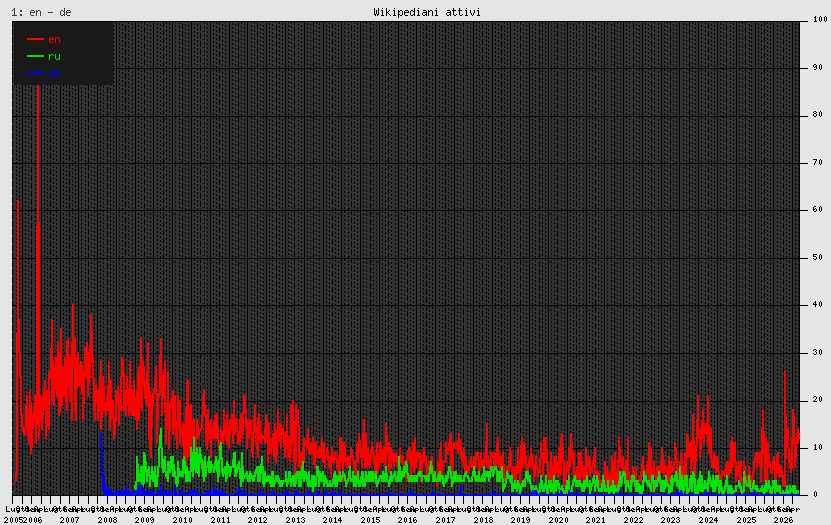Click the x-axis year "2018"
Viewport: 831px width, 525px height.
(483, 520)
